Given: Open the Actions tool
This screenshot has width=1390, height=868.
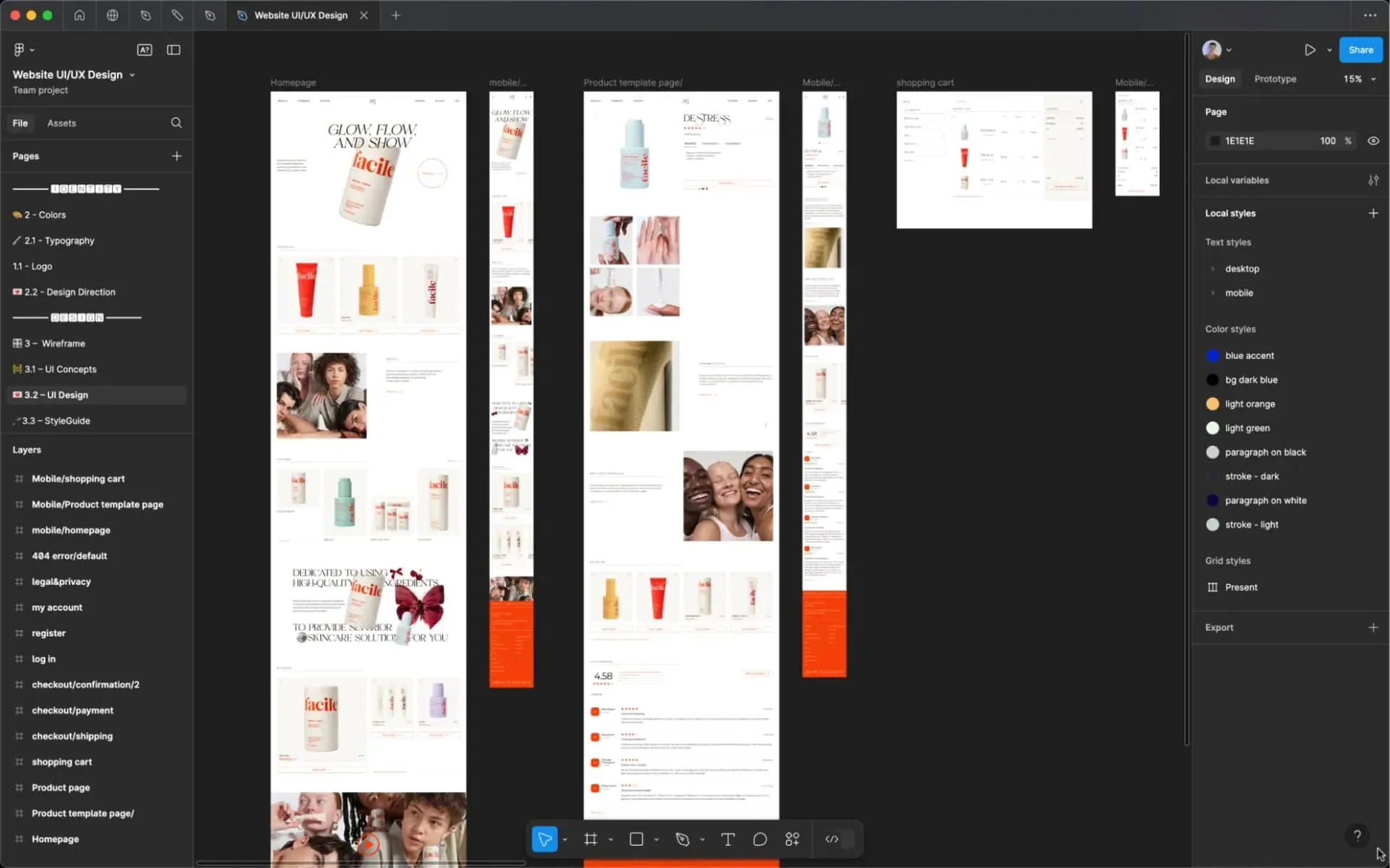Looking at the screenshot, I should click(x=792, y=839).
